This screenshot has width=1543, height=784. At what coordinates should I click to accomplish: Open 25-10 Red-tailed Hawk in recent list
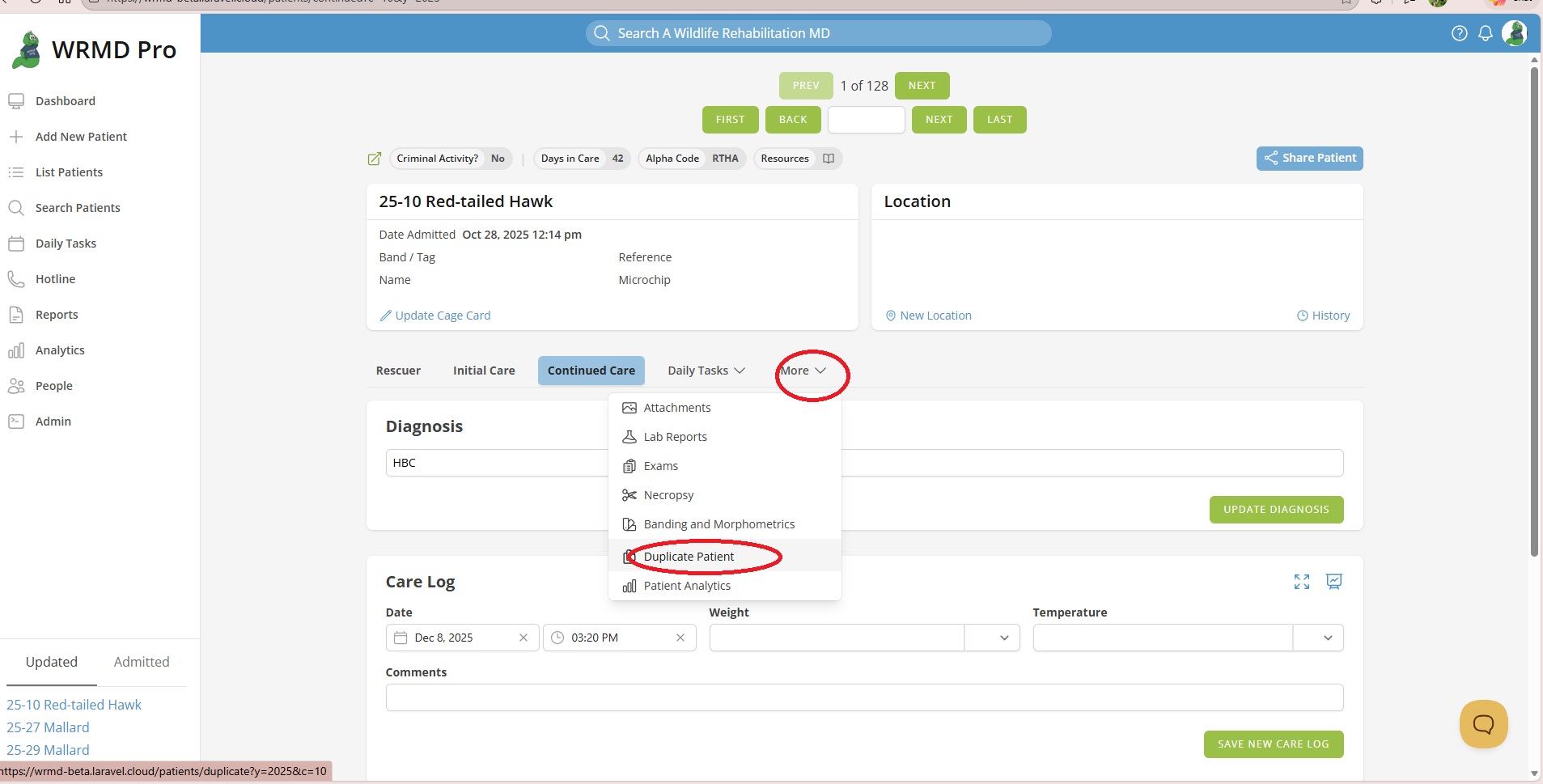[74, 705]
